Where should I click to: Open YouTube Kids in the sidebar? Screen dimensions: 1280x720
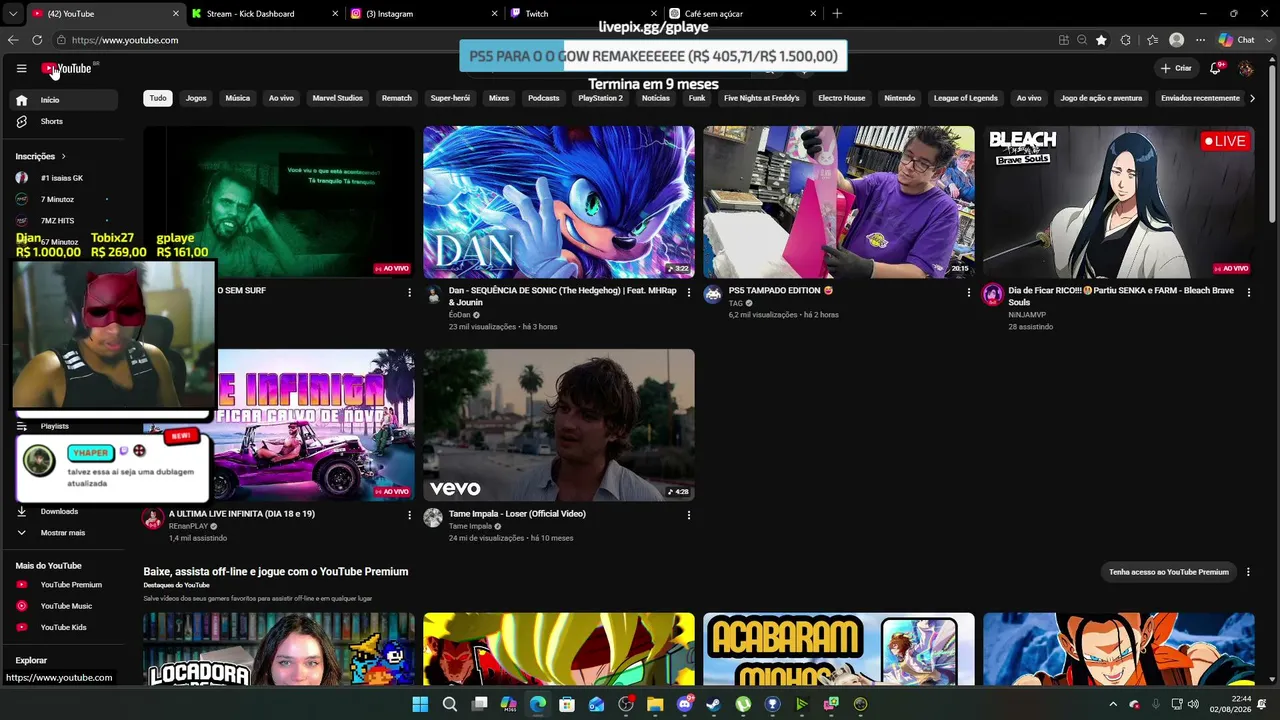tap(64, 627)
